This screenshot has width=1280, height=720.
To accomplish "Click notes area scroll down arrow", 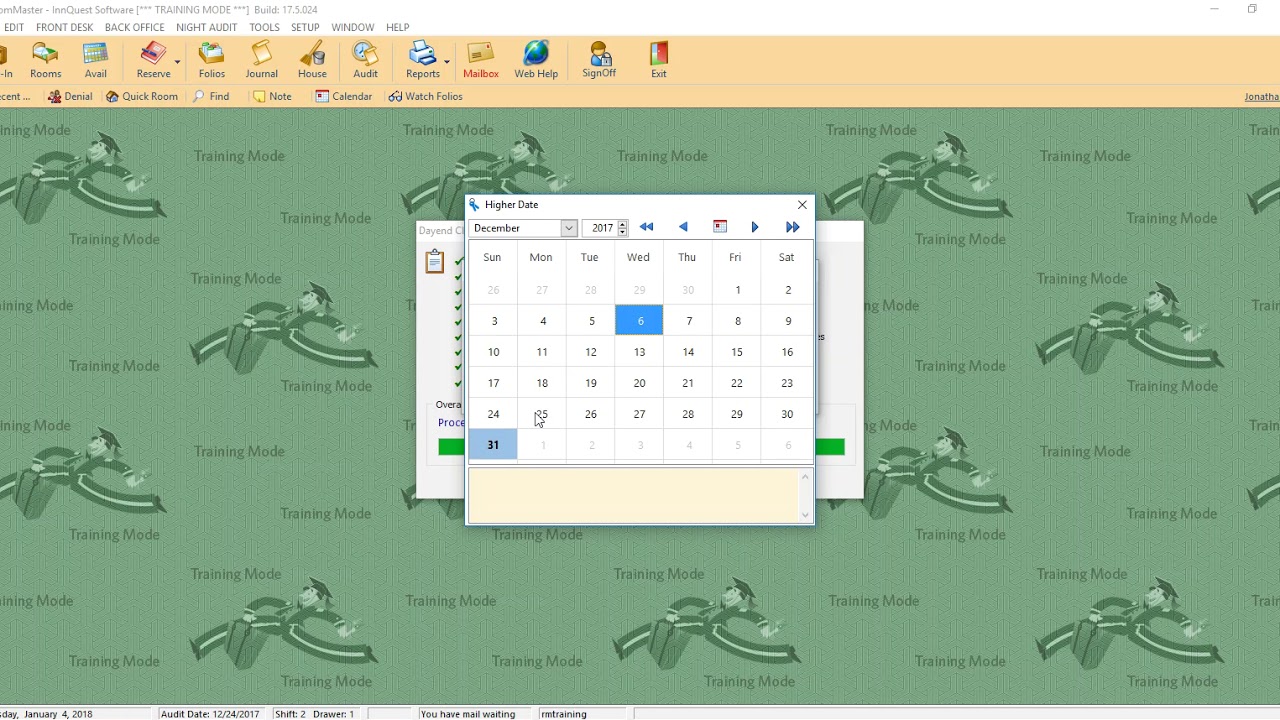I will pos(806,516).
